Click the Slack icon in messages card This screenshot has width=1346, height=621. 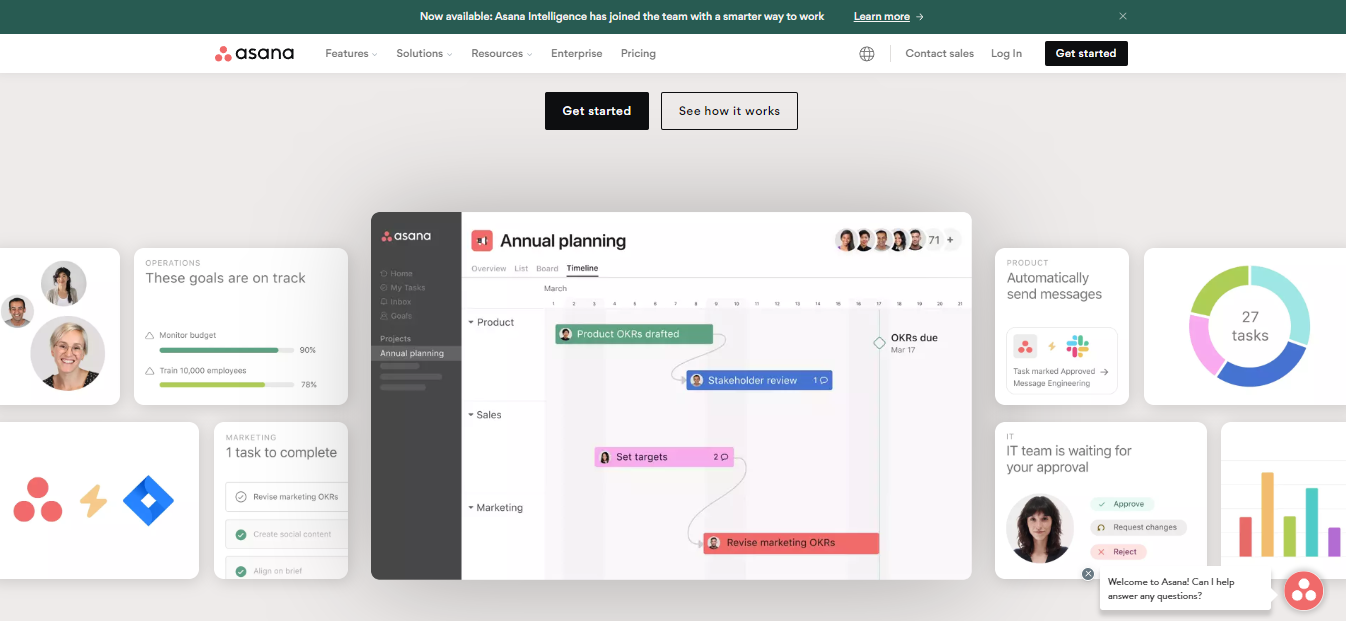[1078, 347]
